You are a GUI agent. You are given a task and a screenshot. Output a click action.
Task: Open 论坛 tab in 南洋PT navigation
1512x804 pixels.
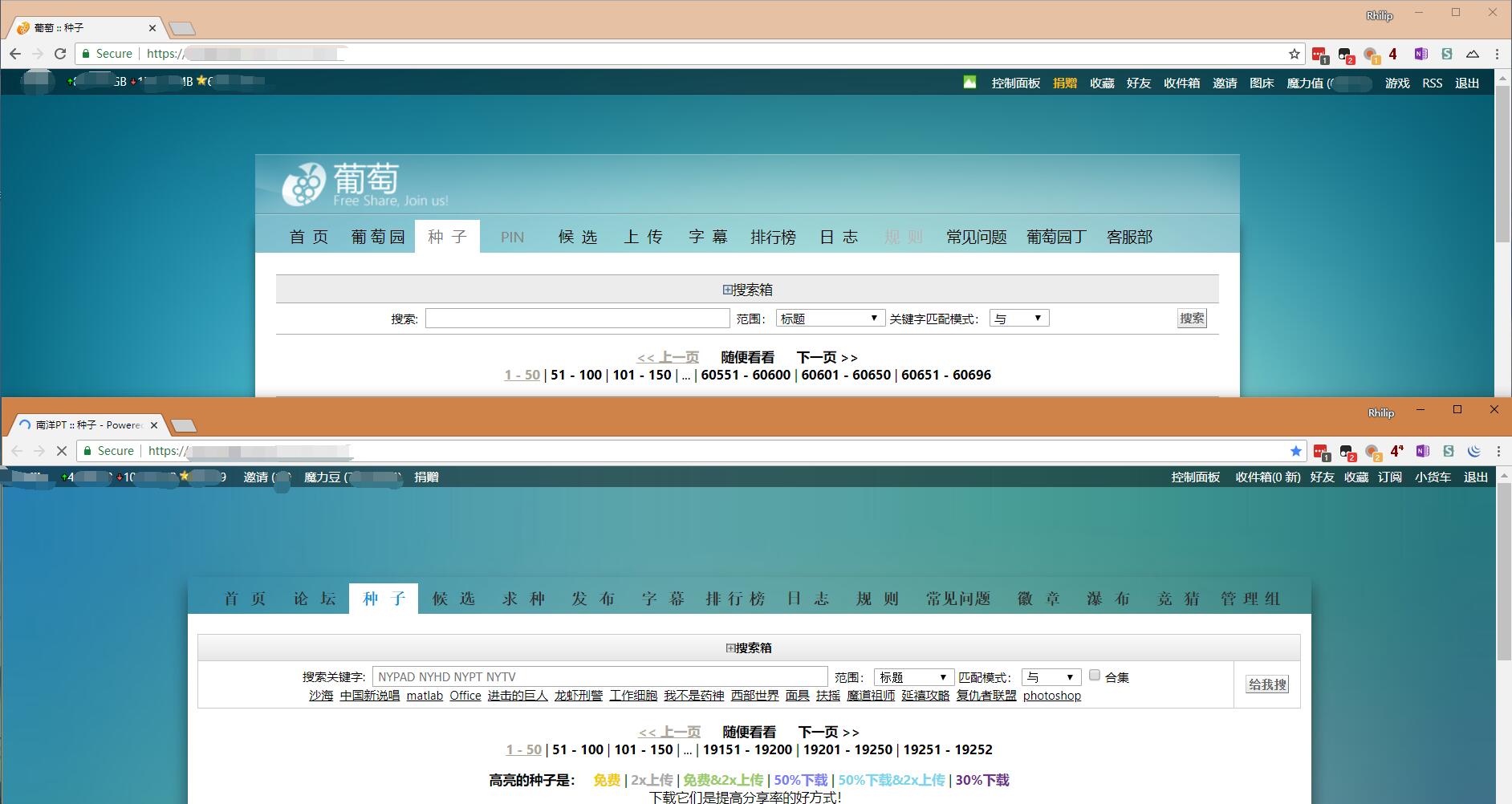click(314, 599)
